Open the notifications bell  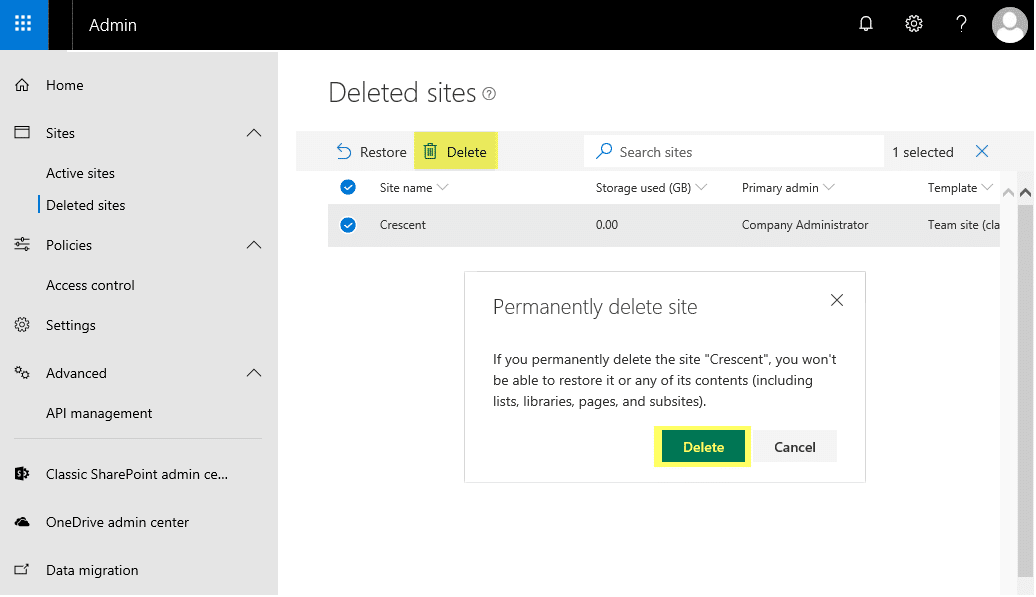[866, 24]
